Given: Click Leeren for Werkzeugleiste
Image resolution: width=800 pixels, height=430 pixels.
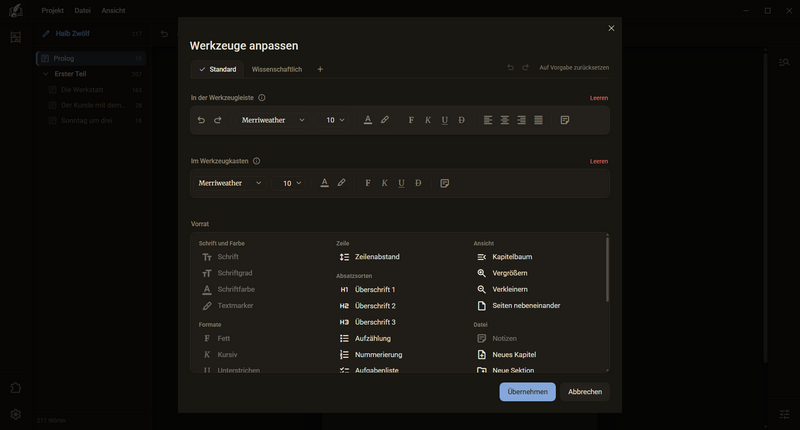Looking at the screenshot, I should pos(599,98).
